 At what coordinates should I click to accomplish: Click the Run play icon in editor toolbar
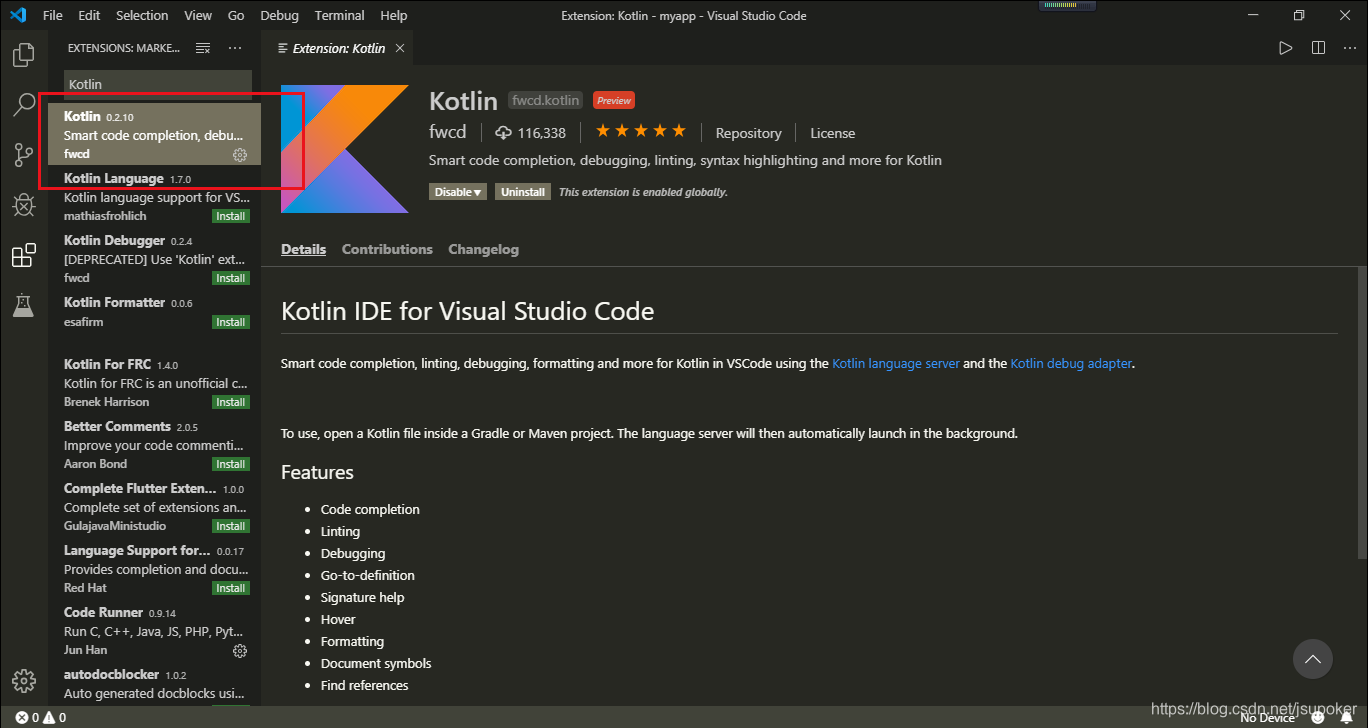[x=1286, y=48]
